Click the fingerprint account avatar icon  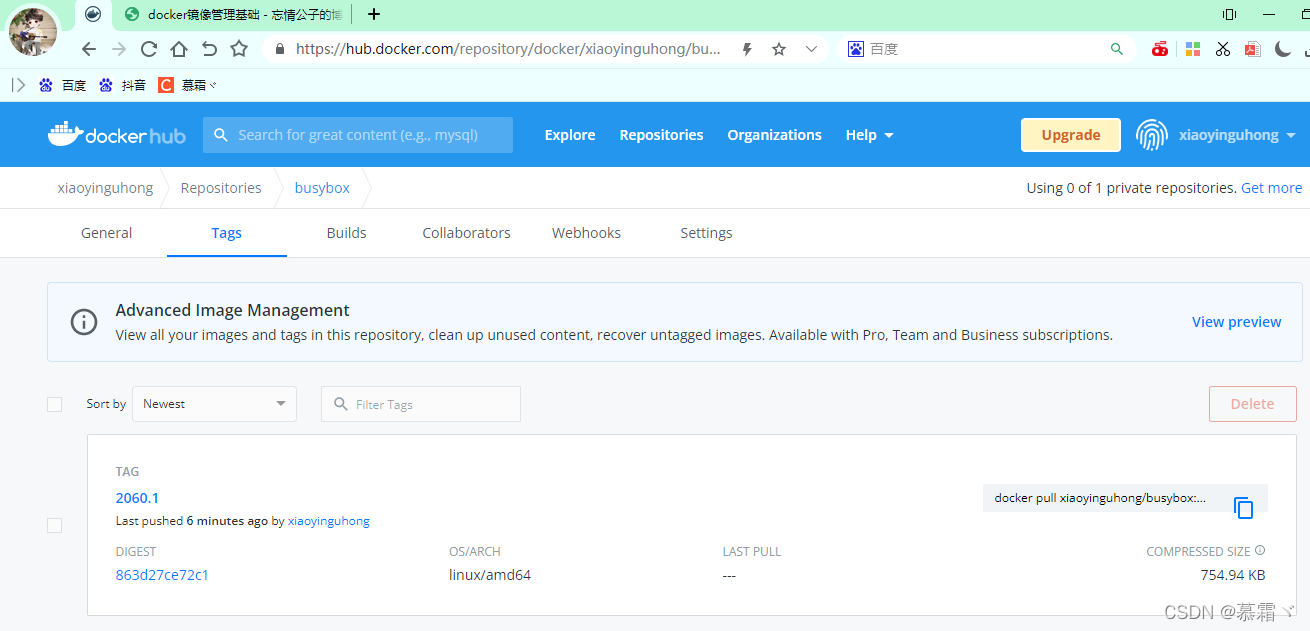(x=1152, y=135)
